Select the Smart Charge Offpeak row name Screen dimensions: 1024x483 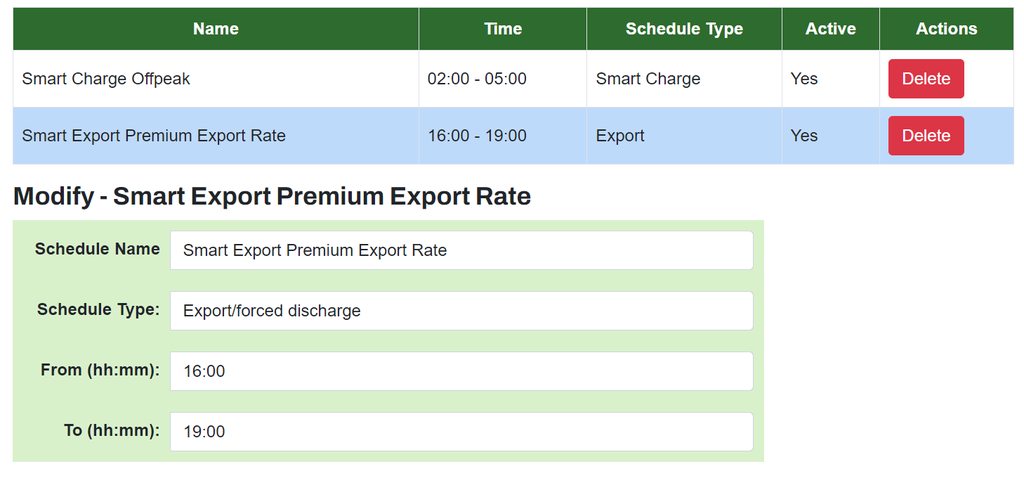[x=106, y=79]
